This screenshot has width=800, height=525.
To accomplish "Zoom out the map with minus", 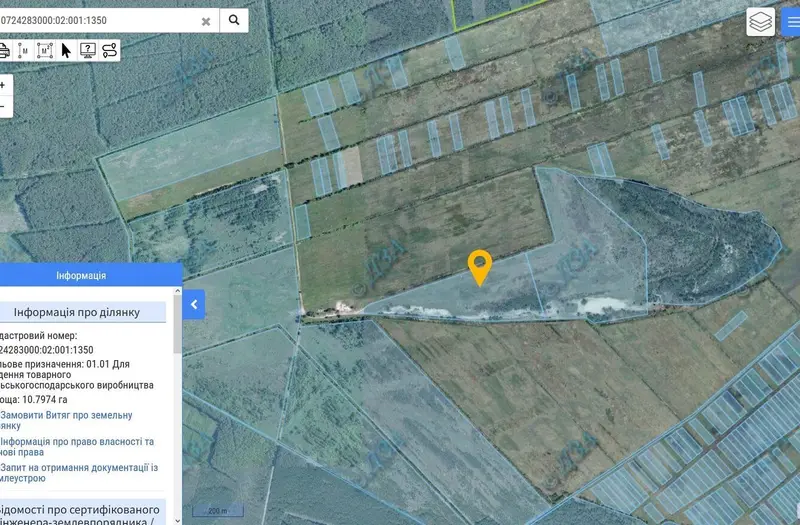I will pos(3,107).
